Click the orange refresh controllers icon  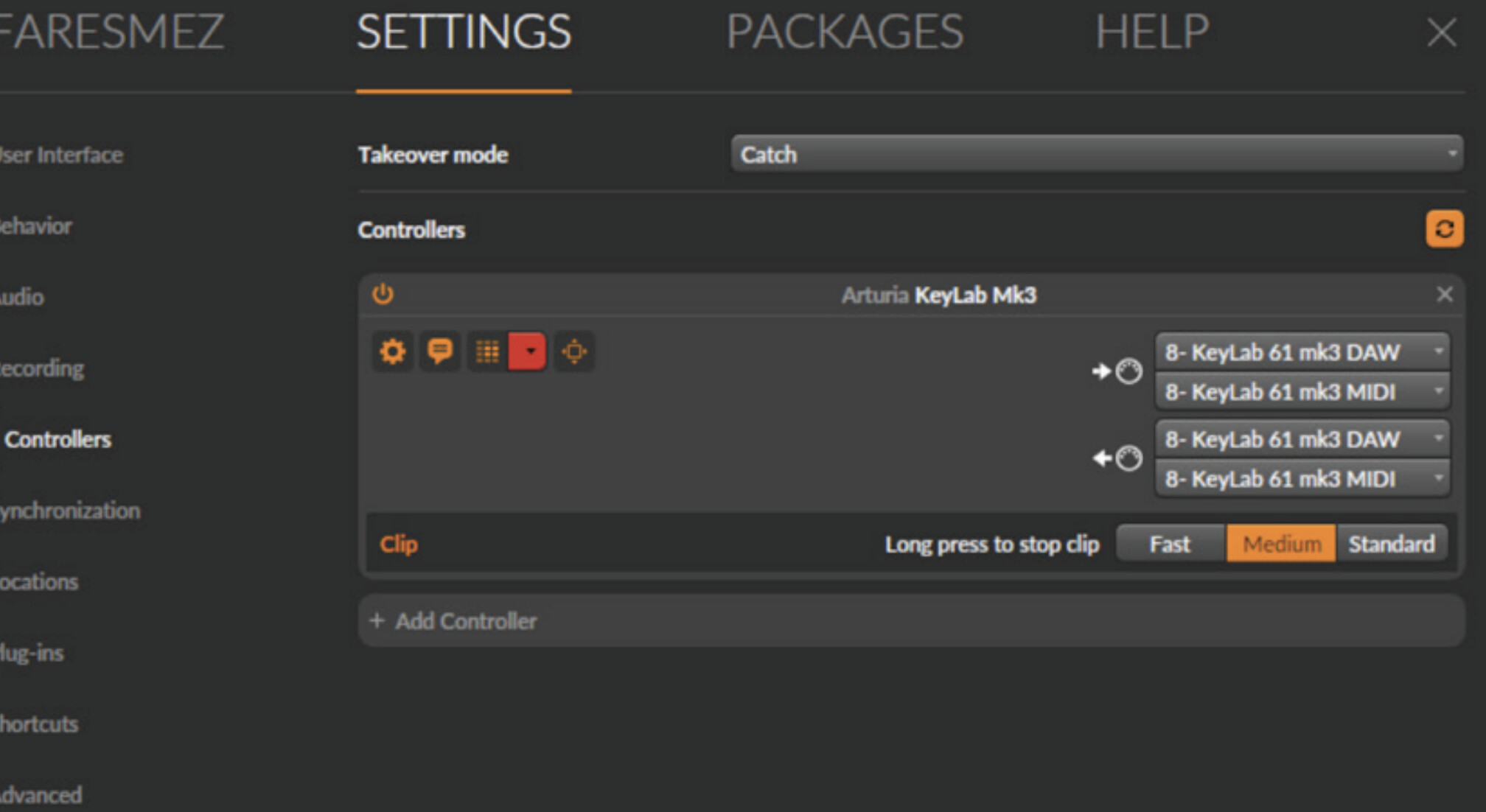1444,229
